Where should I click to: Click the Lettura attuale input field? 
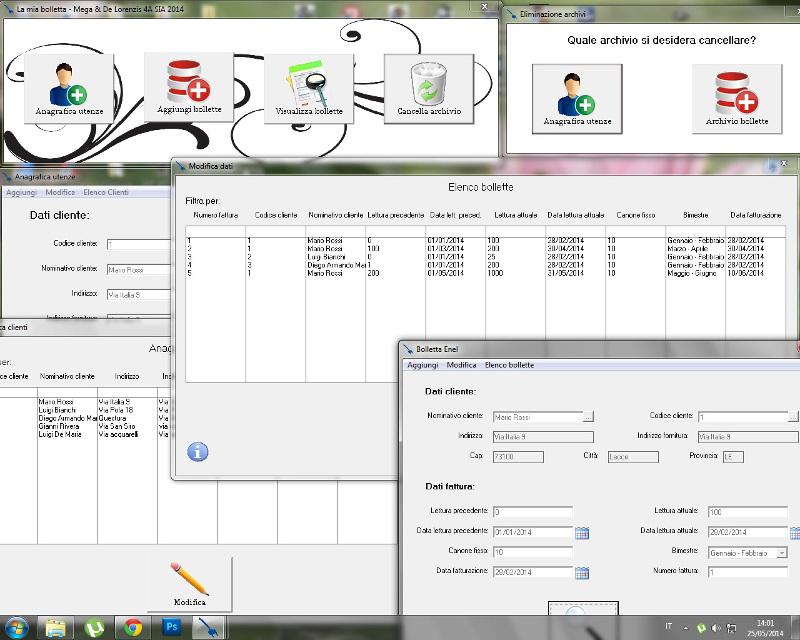pyautogui.click(x=747, y=512)
